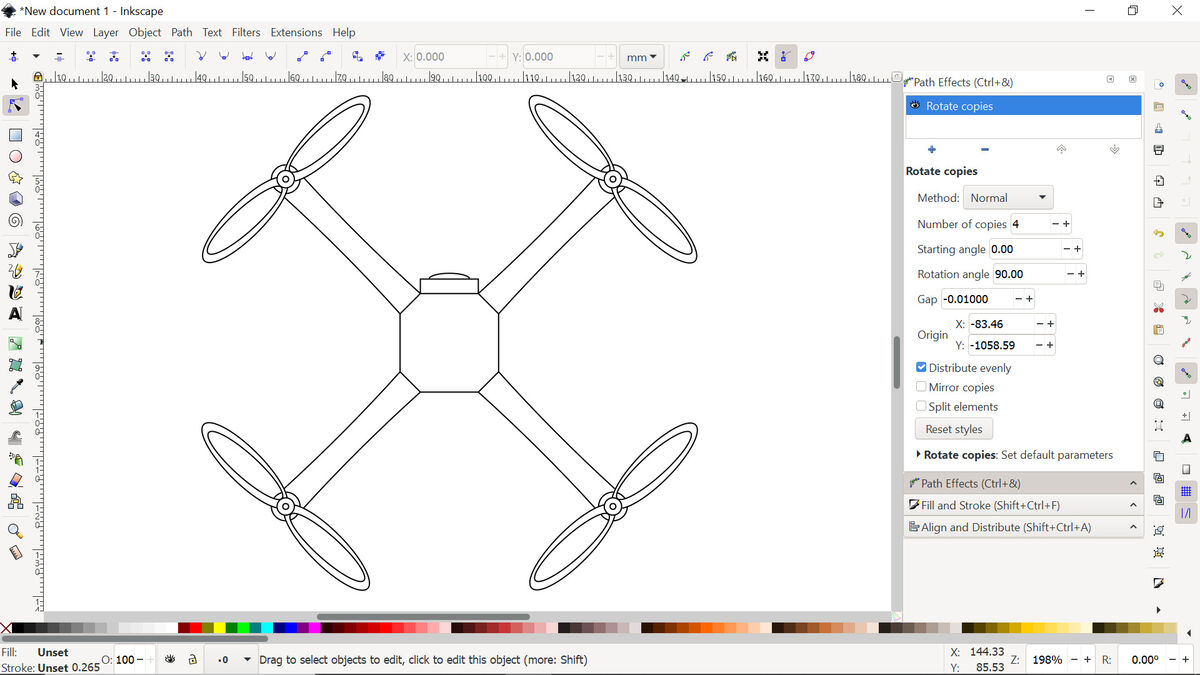
Task: Click the Break path at nodes icon
Action: coord(114,57)
